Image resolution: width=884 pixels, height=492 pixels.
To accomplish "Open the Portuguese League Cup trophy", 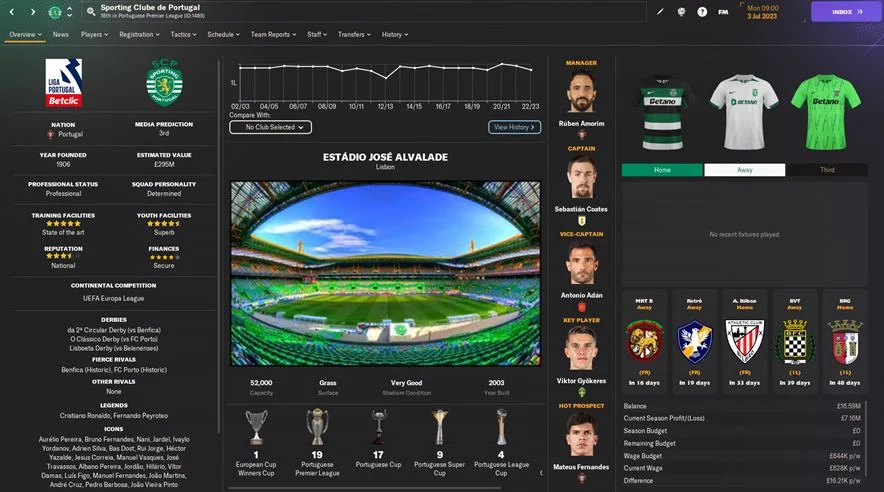I will point(501,427).
